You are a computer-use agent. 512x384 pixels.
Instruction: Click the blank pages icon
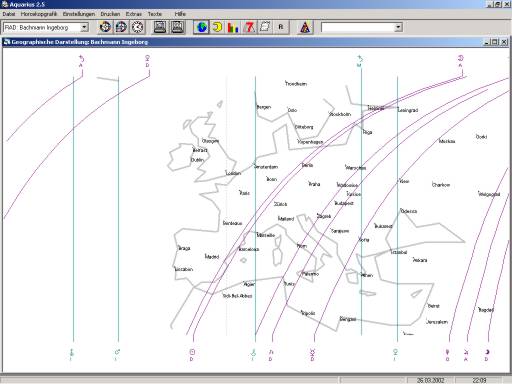(265, 27)
